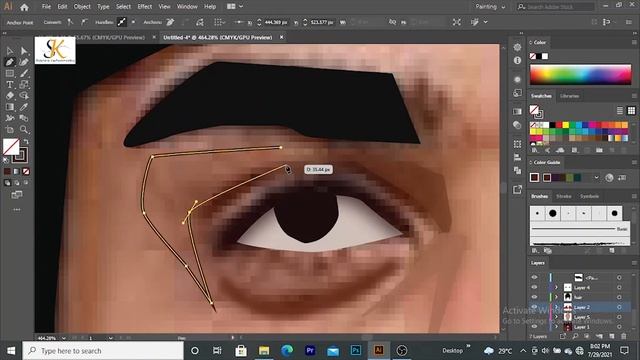Set paint mode to Color
Viewport: 640px width, 360px height.
(x=7, y=171)
